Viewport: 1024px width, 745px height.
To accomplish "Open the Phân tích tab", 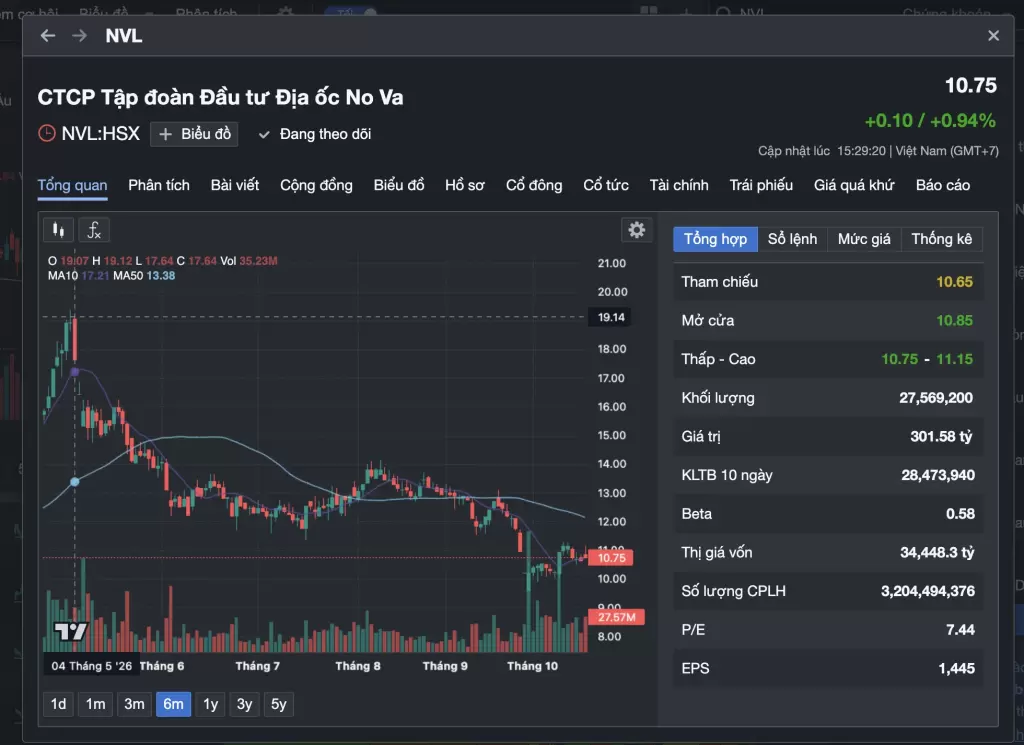I will click(x=159, y=185).
